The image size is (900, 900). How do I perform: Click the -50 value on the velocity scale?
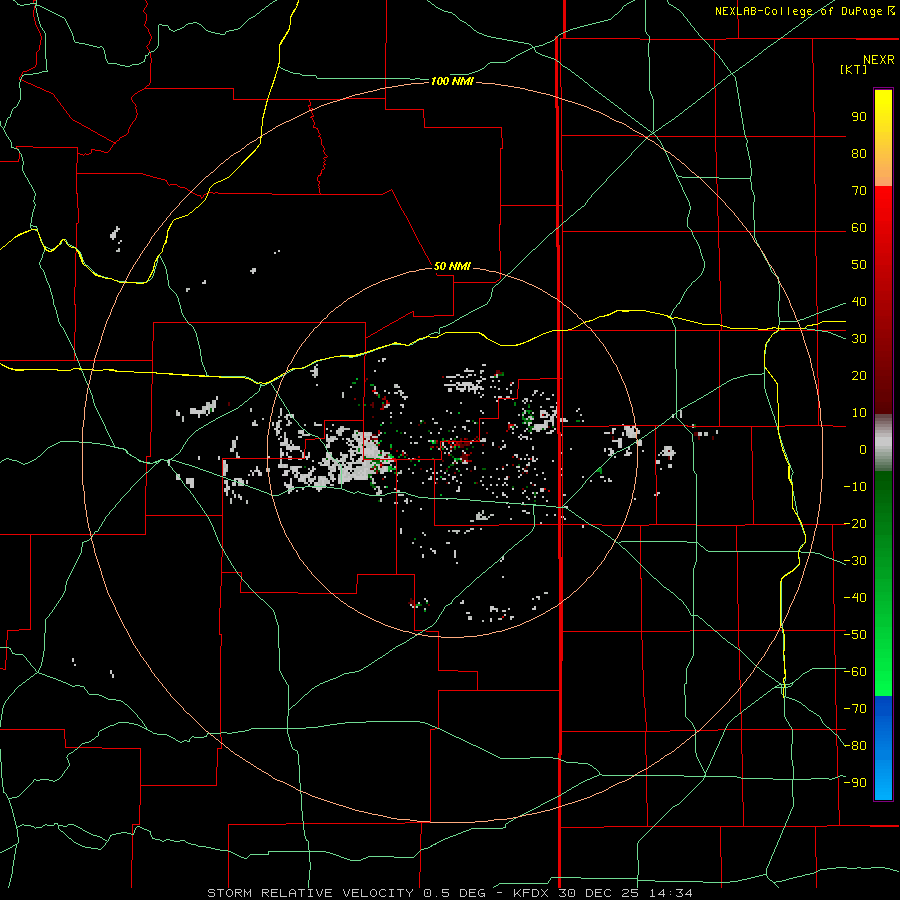(x=855, y=635)
